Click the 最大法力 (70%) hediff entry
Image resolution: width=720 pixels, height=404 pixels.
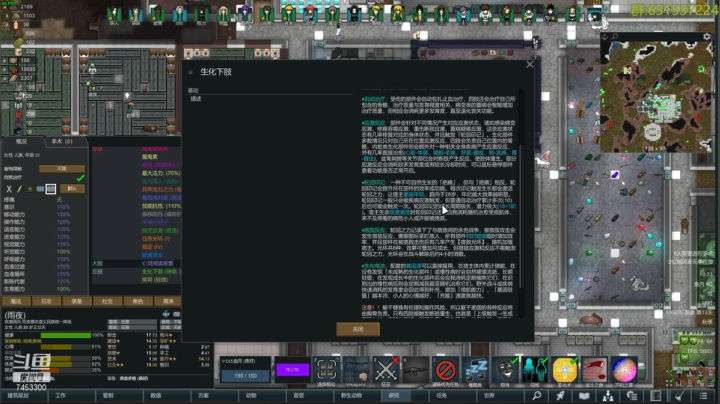click(x=161, y=173)
